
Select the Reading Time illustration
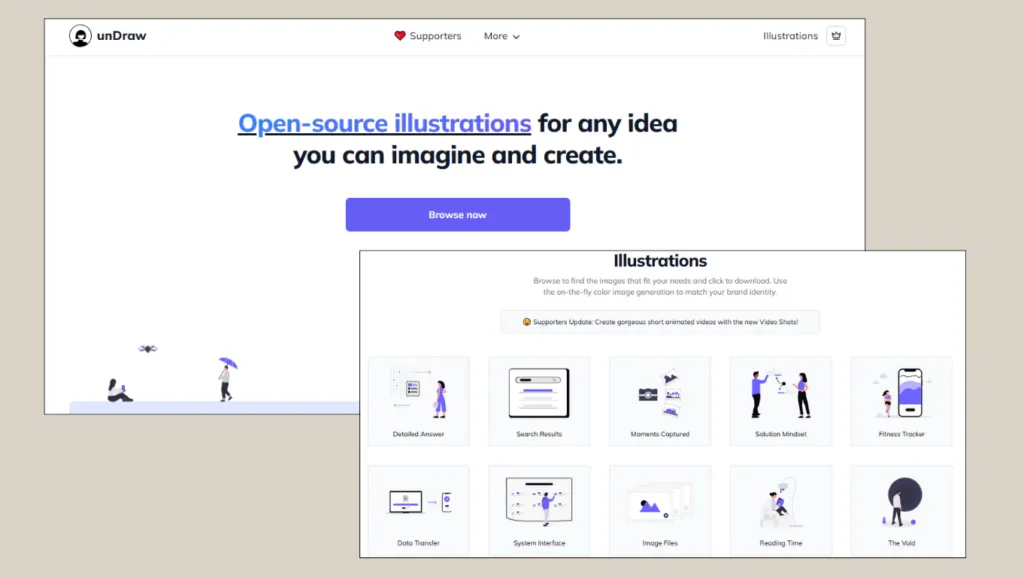pyautogui.click(x=781, y=510)
